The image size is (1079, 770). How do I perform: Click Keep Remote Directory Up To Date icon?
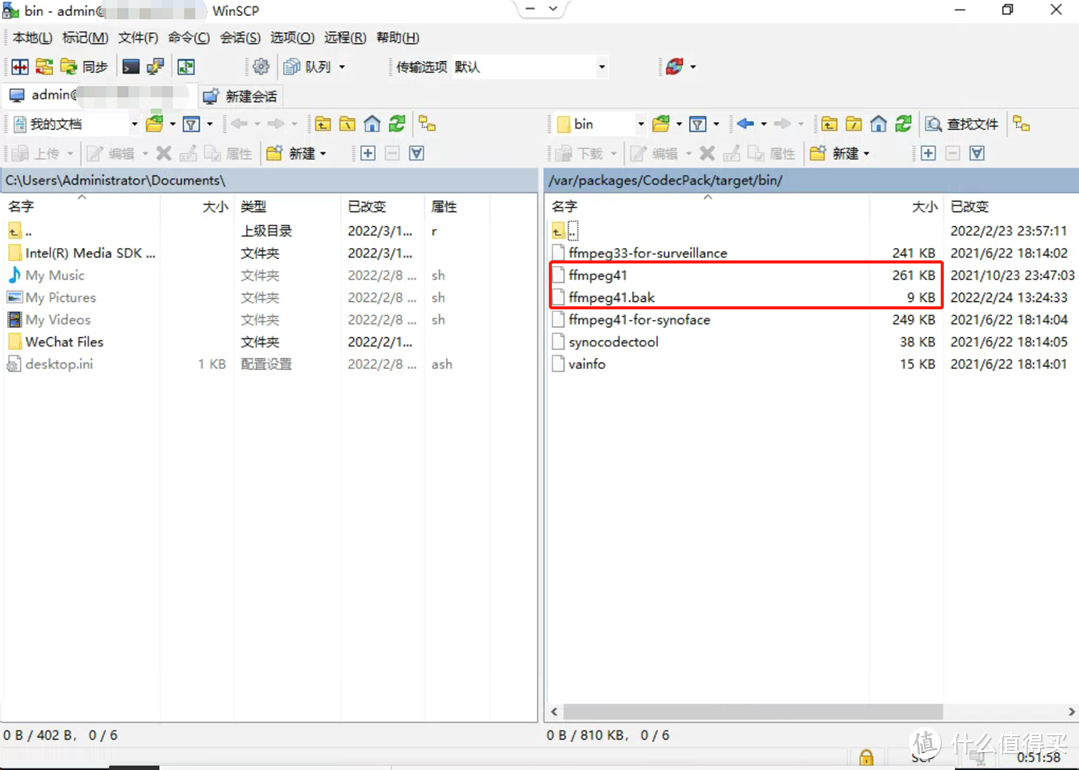coord(186,67)
